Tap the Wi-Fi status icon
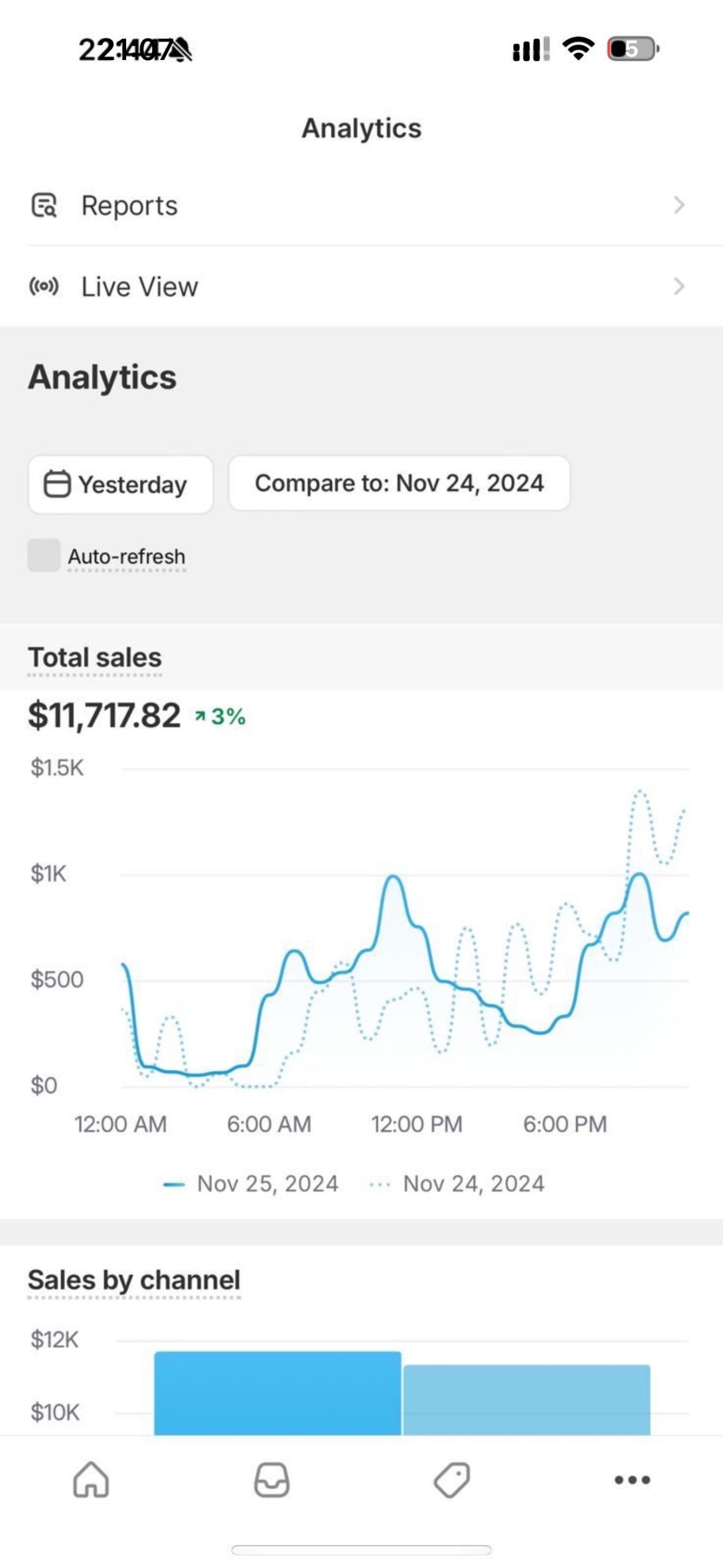723x1568 pixels. pyautogui.click(x=578, y=48)
